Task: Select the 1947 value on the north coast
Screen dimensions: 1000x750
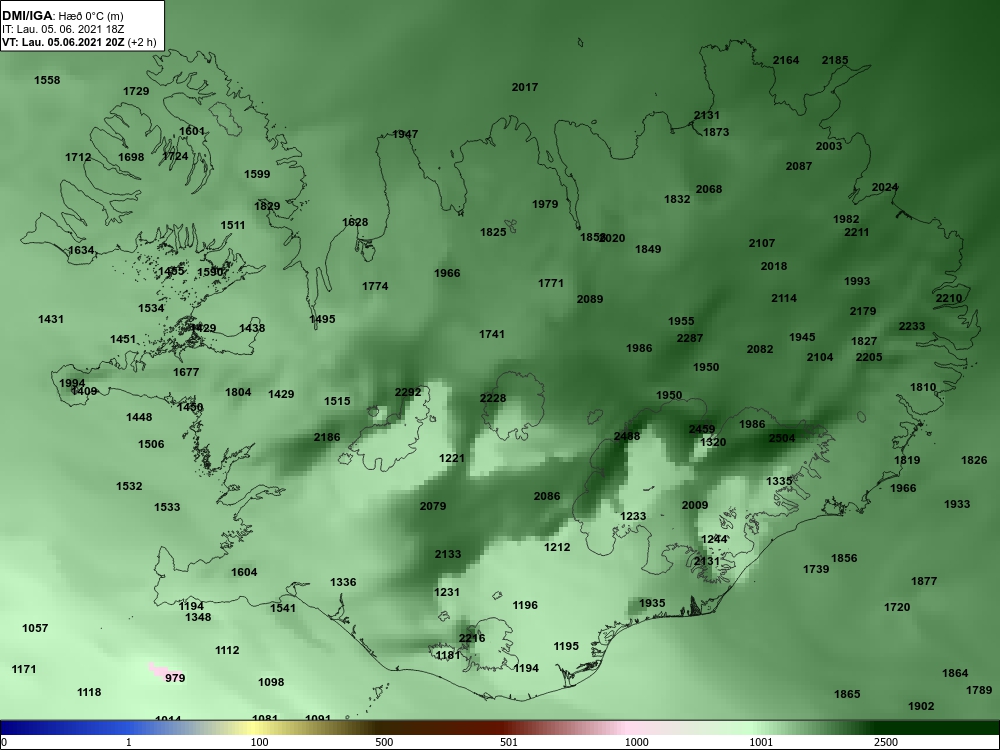Action: [x=405, y=134]
